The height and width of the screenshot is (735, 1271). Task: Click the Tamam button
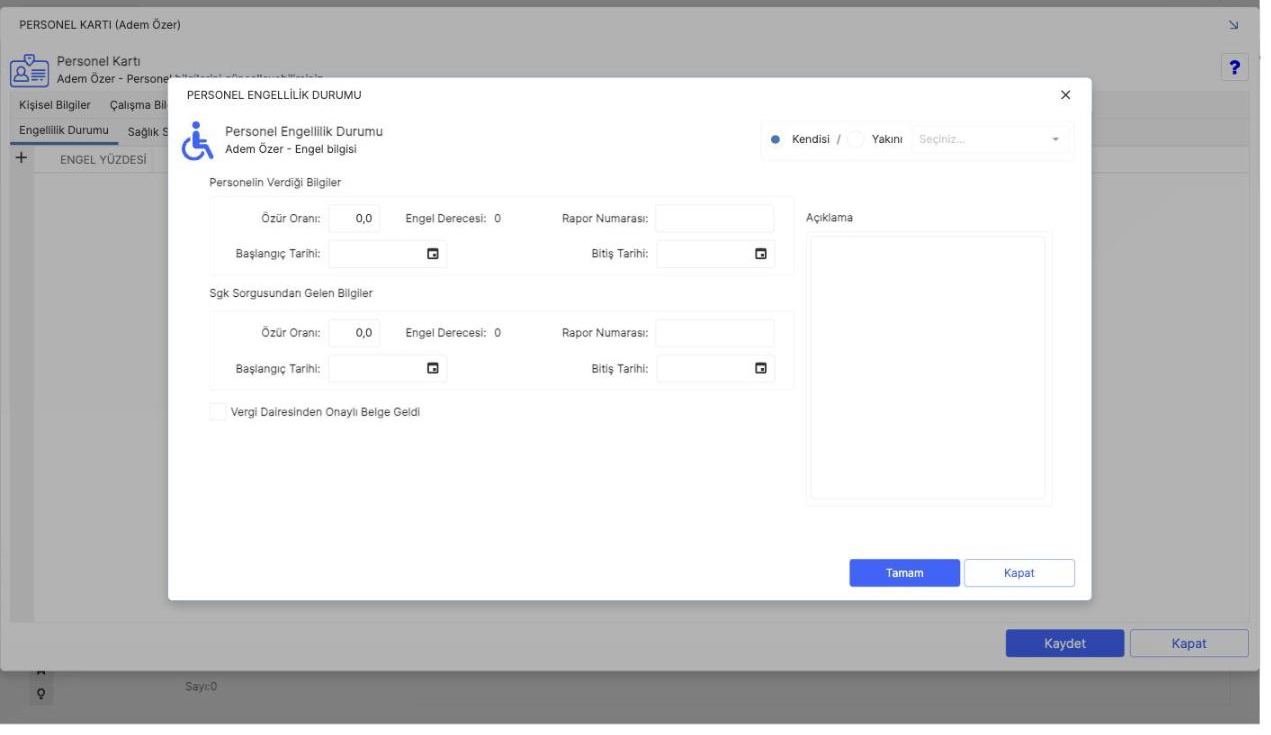pos(905,573)
